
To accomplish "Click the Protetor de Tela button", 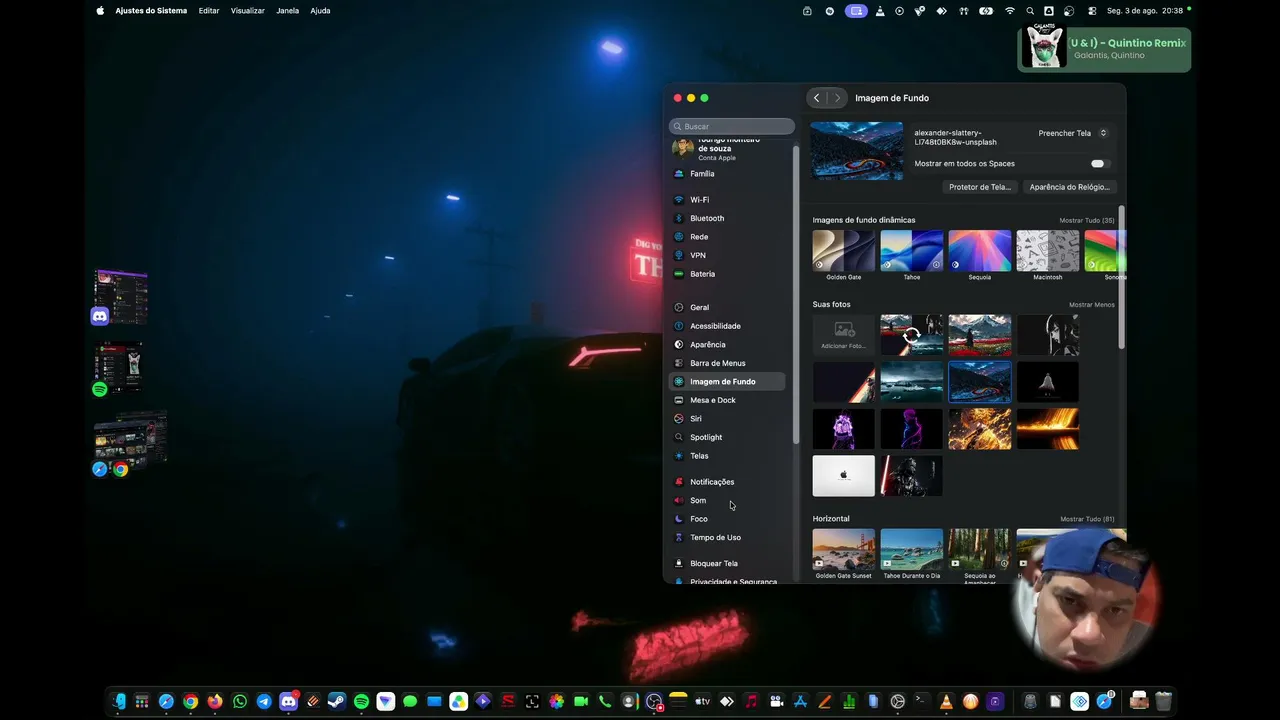I will (980, 187).
